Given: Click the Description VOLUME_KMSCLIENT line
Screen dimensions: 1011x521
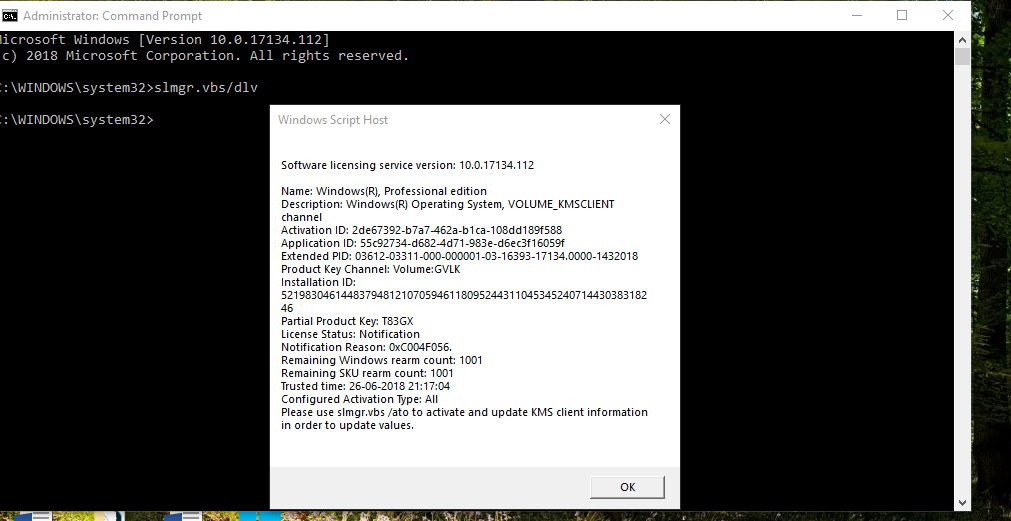Looking at the screenshot, I should pyautogui.click(x=447, y=211).
